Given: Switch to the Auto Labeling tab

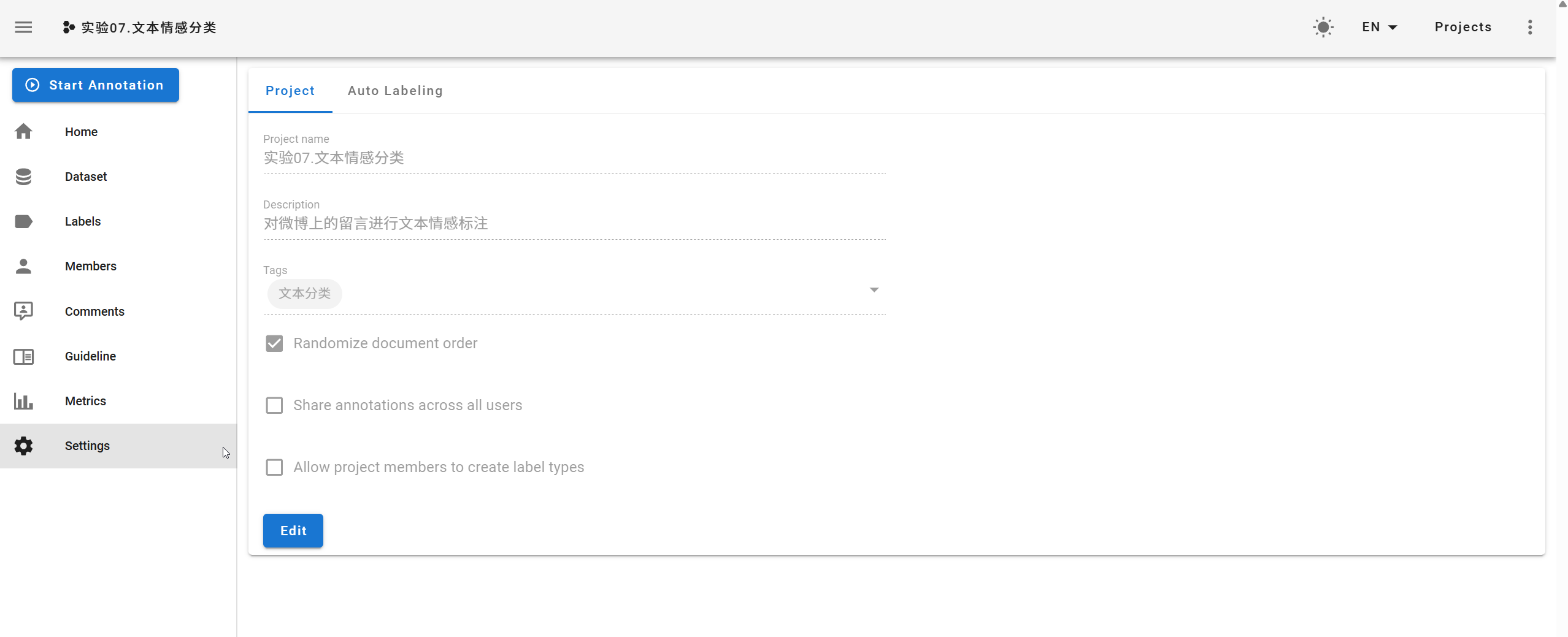Looking at the screenshot, I should (395, 91).
